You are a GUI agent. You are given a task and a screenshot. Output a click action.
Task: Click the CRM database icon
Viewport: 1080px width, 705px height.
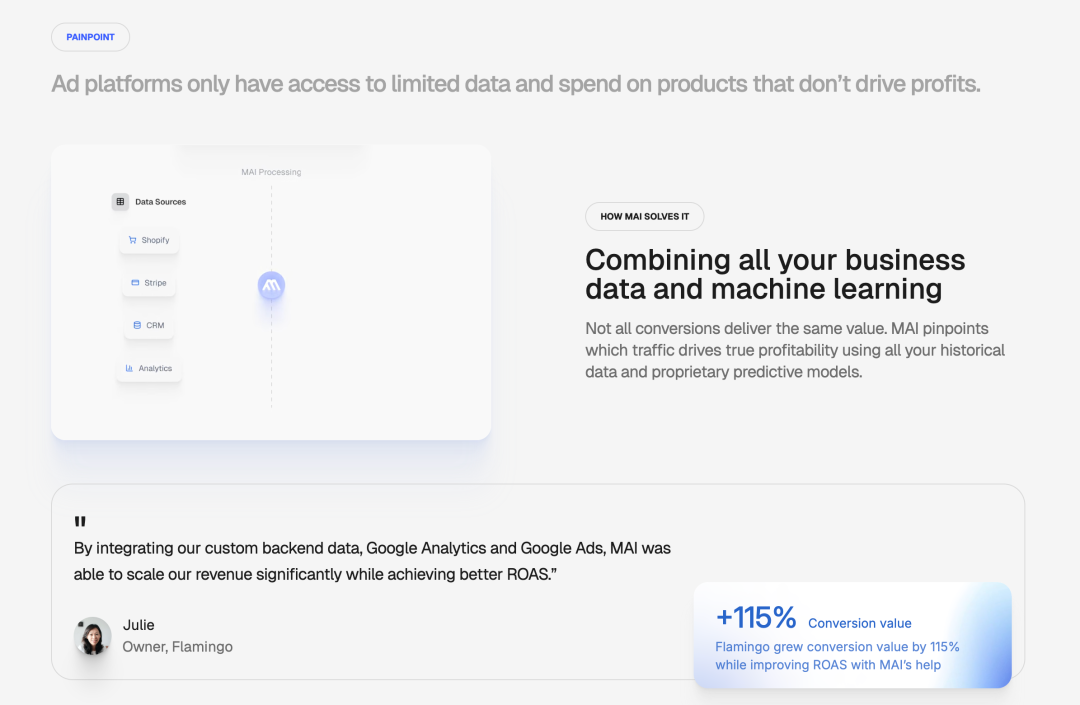click(x=137, y=325)
